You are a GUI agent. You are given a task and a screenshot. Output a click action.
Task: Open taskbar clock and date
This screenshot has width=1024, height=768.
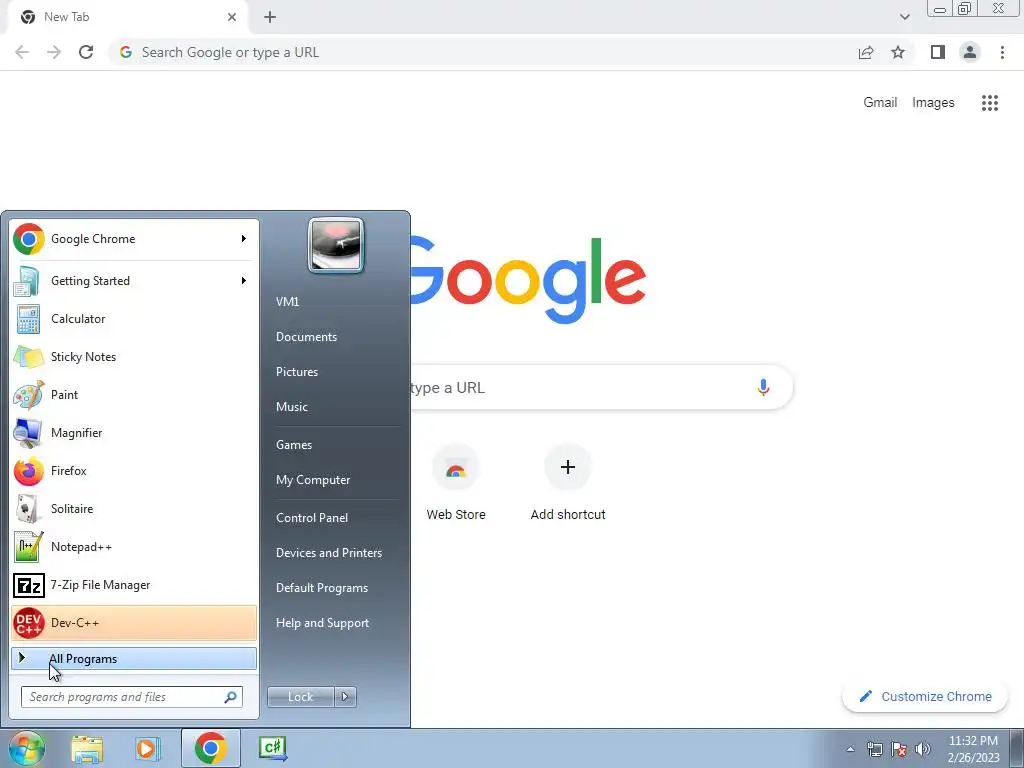pos(974,749)
